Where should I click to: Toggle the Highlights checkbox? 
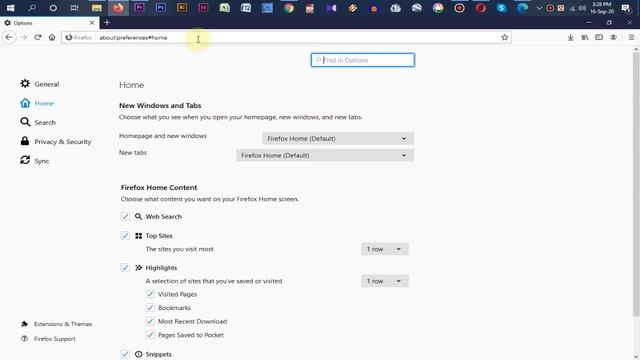(125, 268)
